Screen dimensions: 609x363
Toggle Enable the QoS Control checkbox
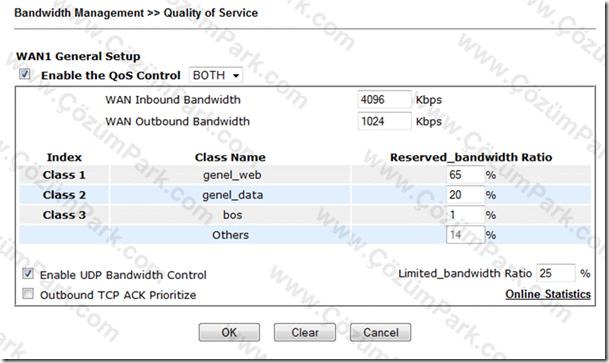(x=24, y=74)
